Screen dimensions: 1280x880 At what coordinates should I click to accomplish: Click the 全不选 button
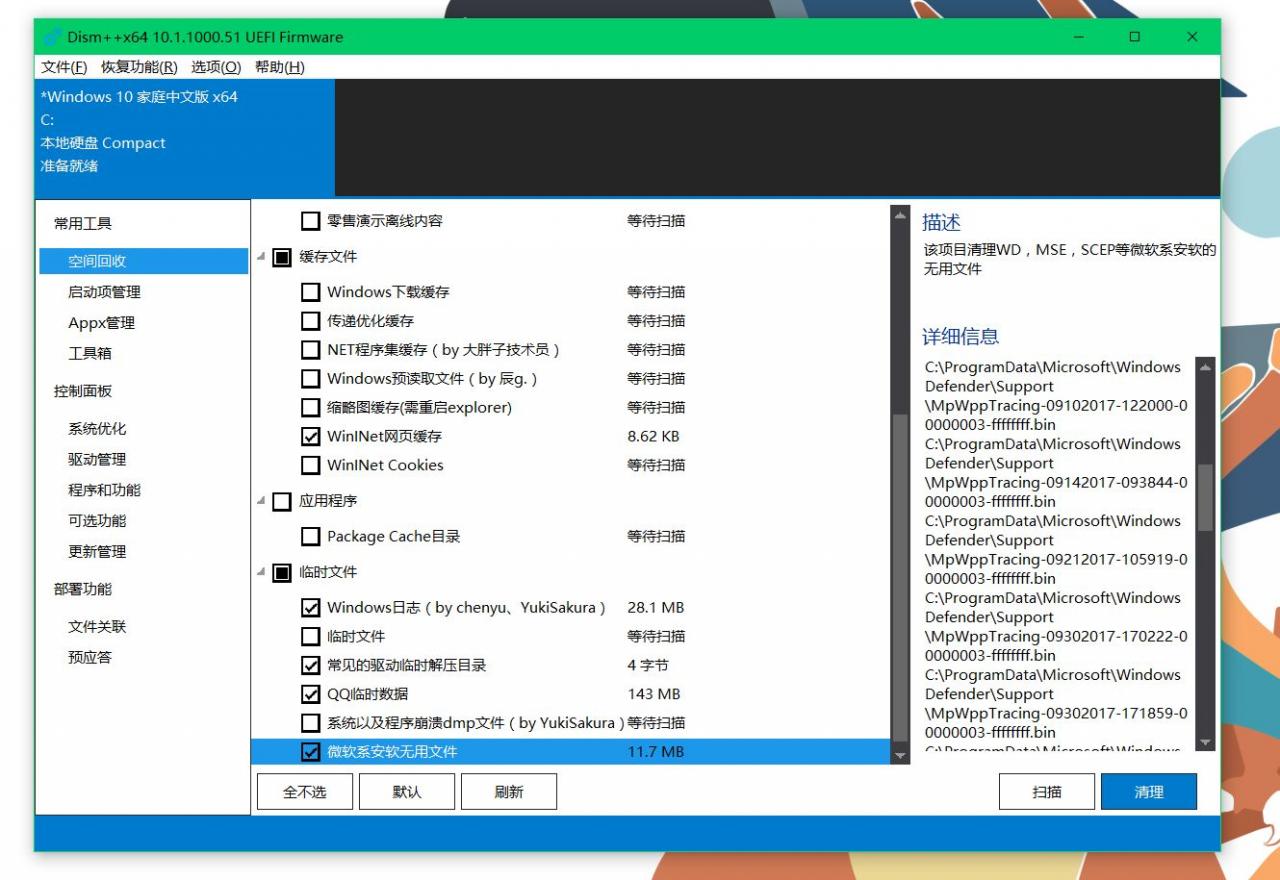coord(305,791)
